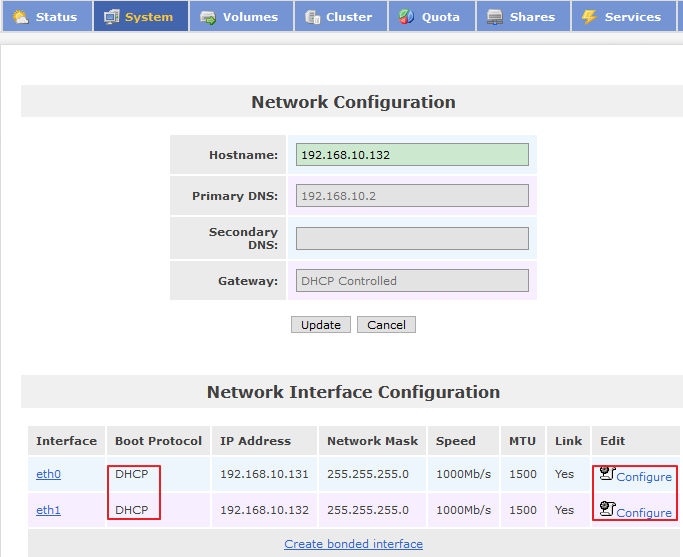
Task: Click the Update button
Action: click(321, 325)
